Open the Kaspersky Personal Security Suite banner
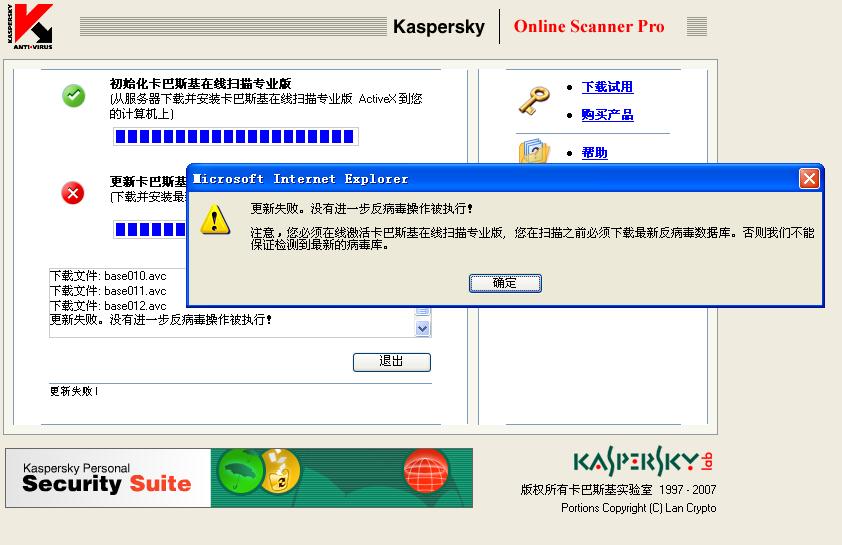Viewport: 842px width, 545px height. (239, 478)
